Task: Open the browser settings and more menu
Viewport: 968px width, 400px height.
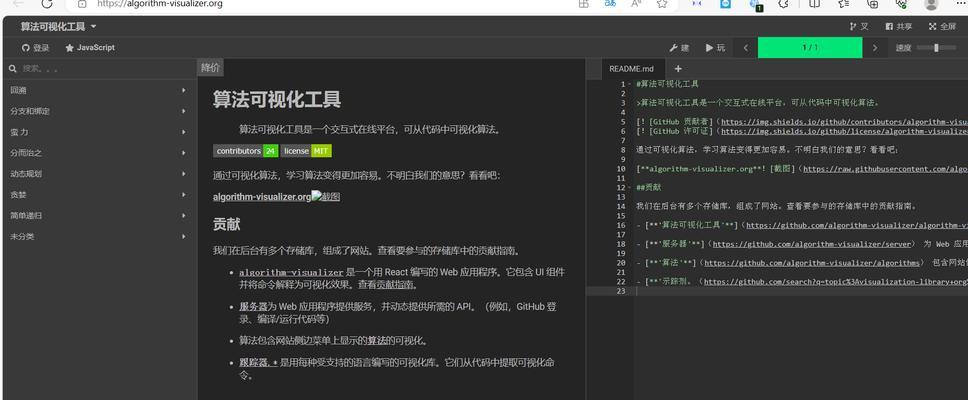Action: 960,4
